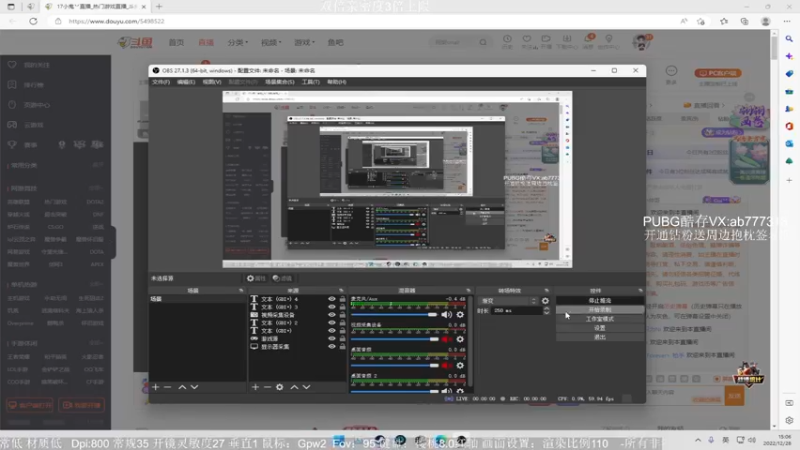Open the 编辑(E) menu in OBS
Screen dimensions: 800x450
tap(186, 82)
